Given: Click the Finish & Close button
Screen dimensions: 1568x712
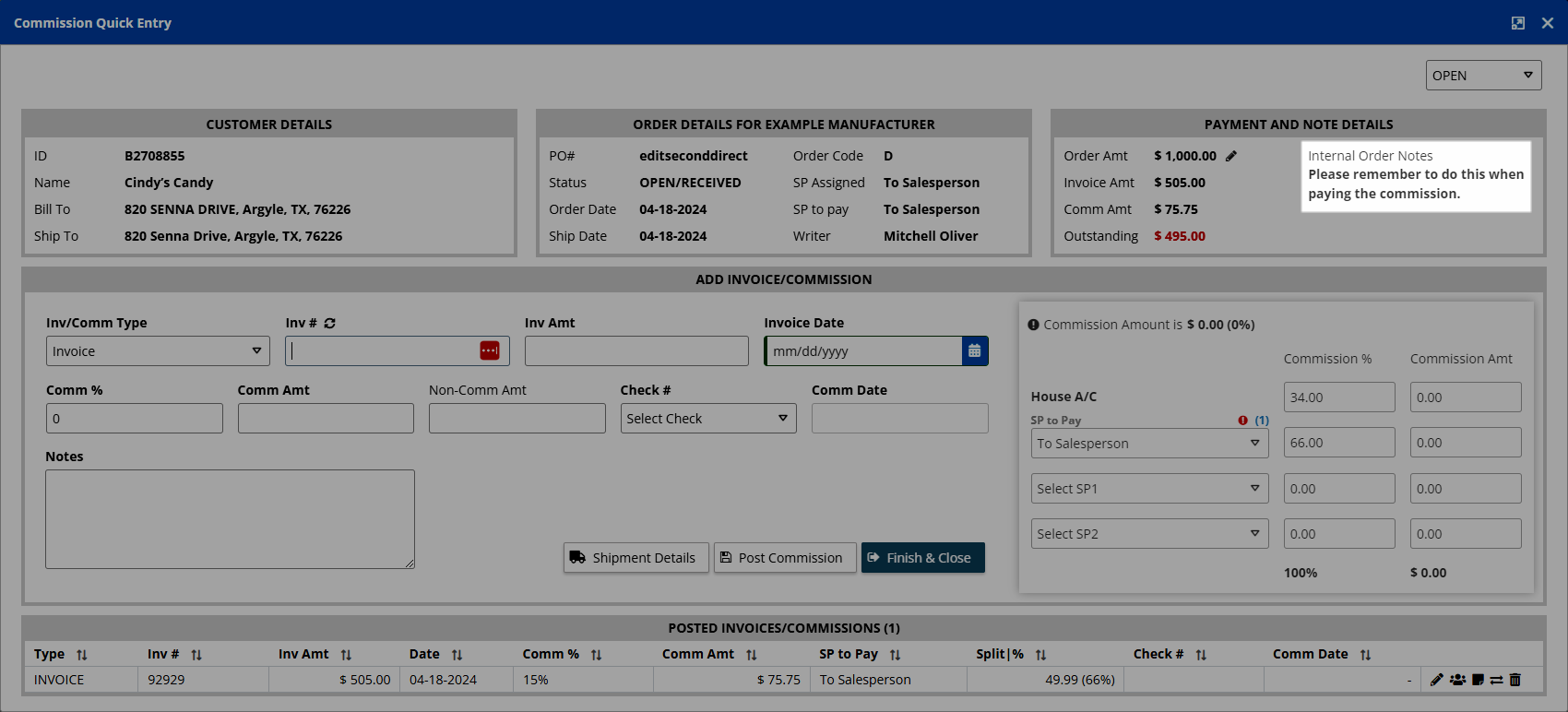Looking at the screenshot, I should point(922,558).
